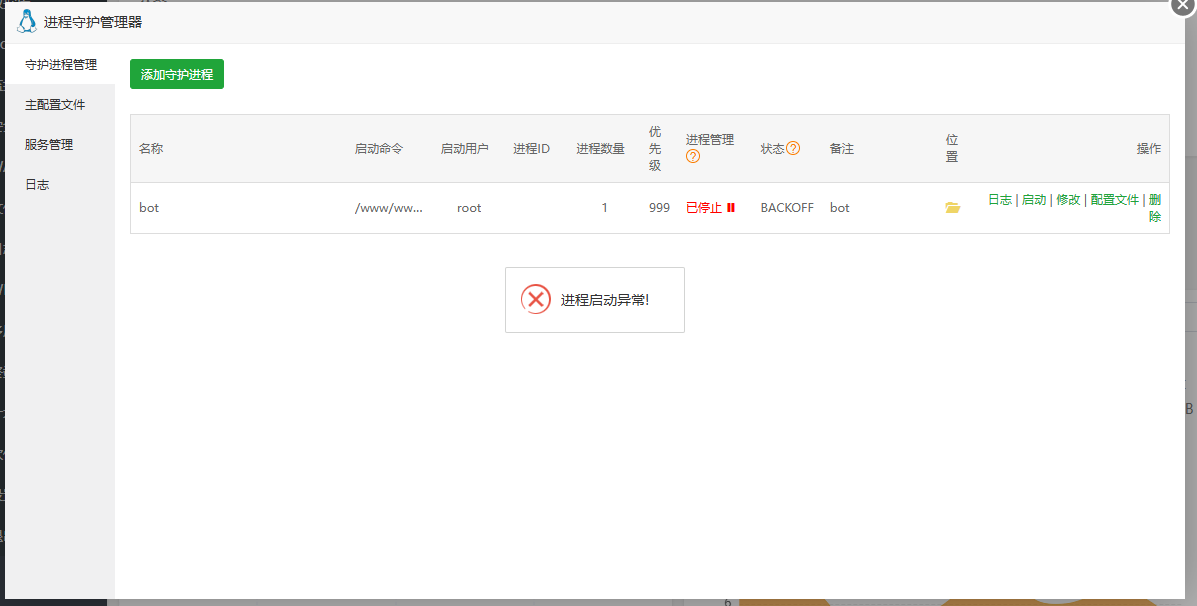Switch to 主配置文件 tab
This screenshot has height=606, width=1197.
[x=60, y=105]
